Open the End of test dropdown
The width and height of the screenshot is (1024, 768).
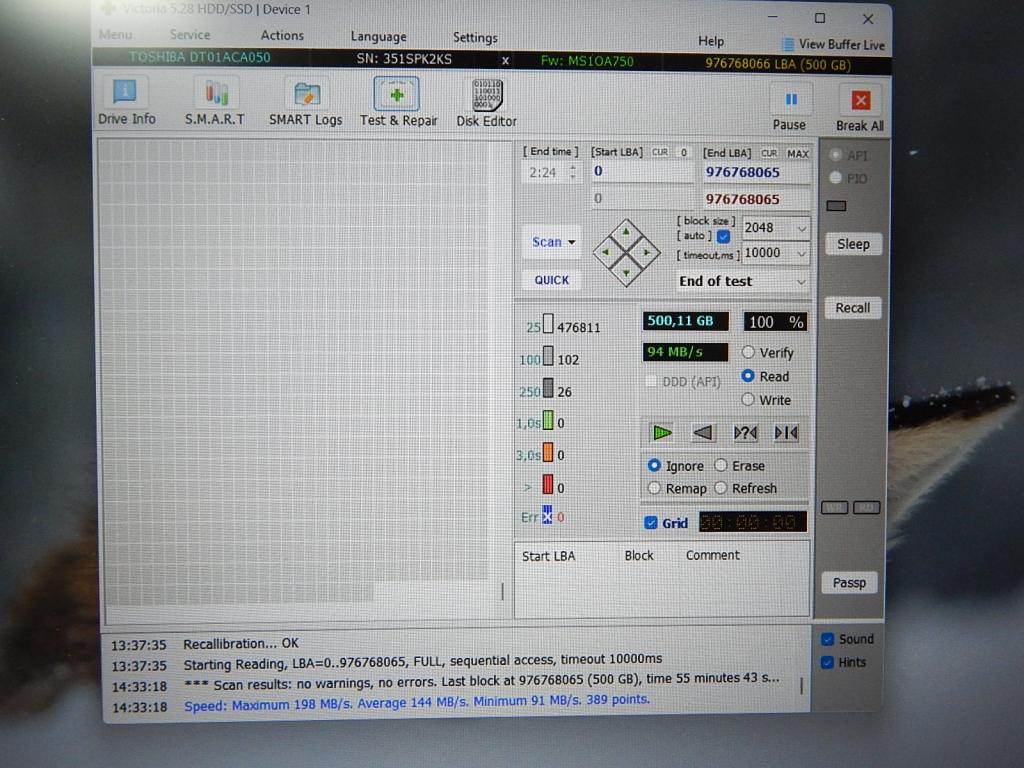pyautogui.click(x=742, y=281)
